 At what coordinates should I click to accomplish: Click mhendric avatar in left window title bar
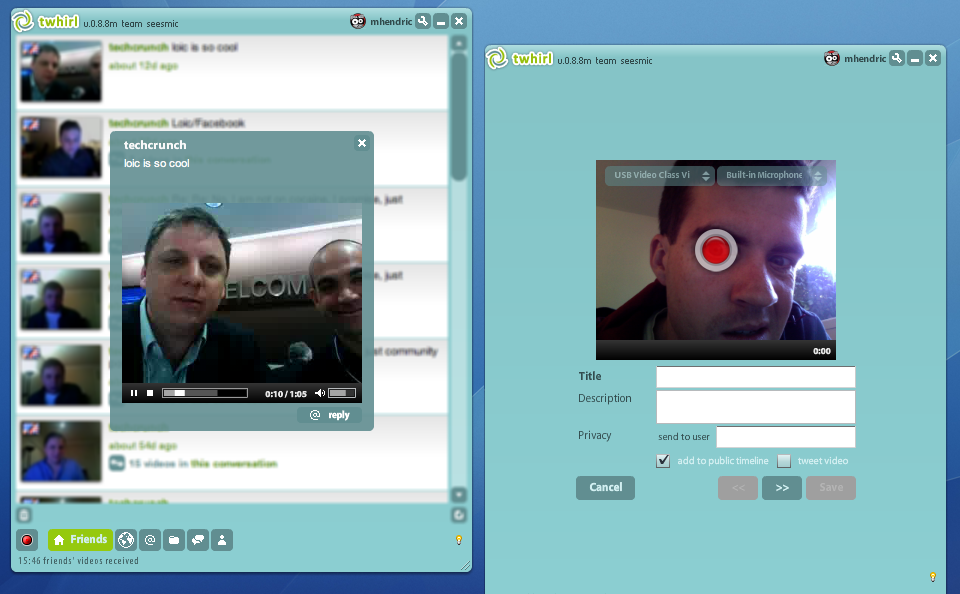click(x=358, y=21)
